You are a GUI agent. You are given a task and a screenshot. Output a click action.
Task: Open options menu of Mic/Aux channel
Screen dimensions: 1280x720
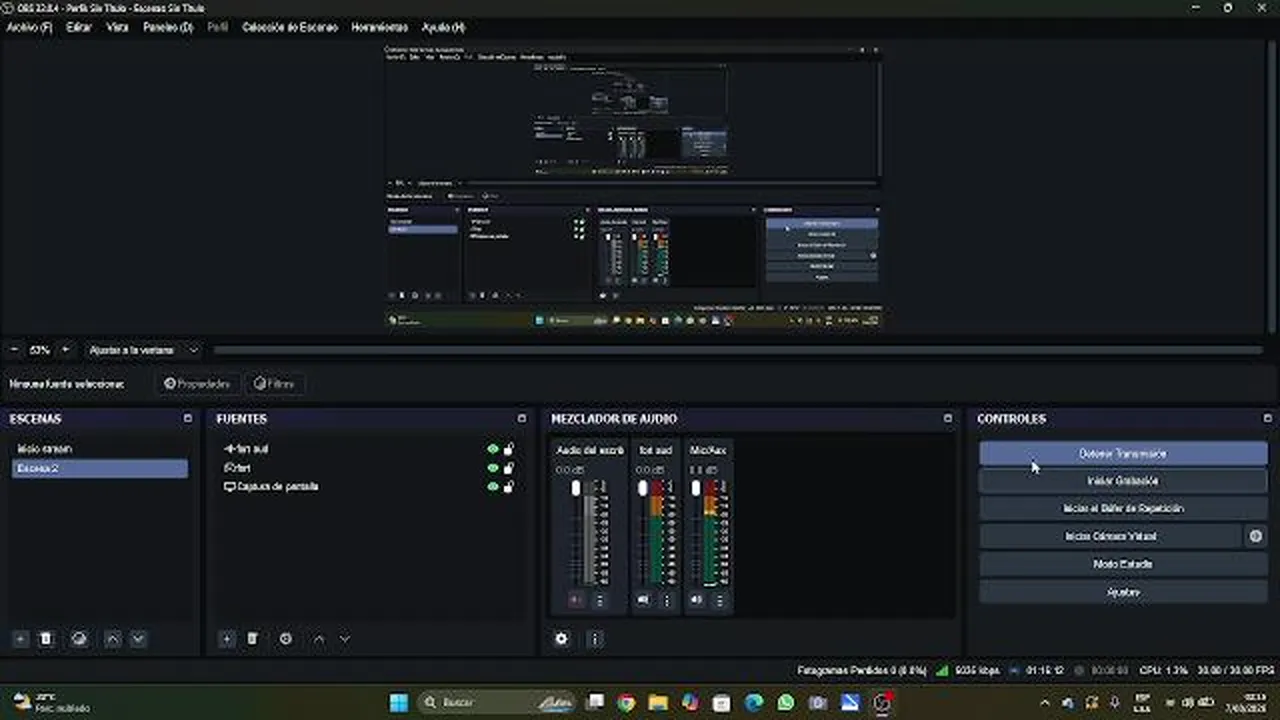(719, 600)
